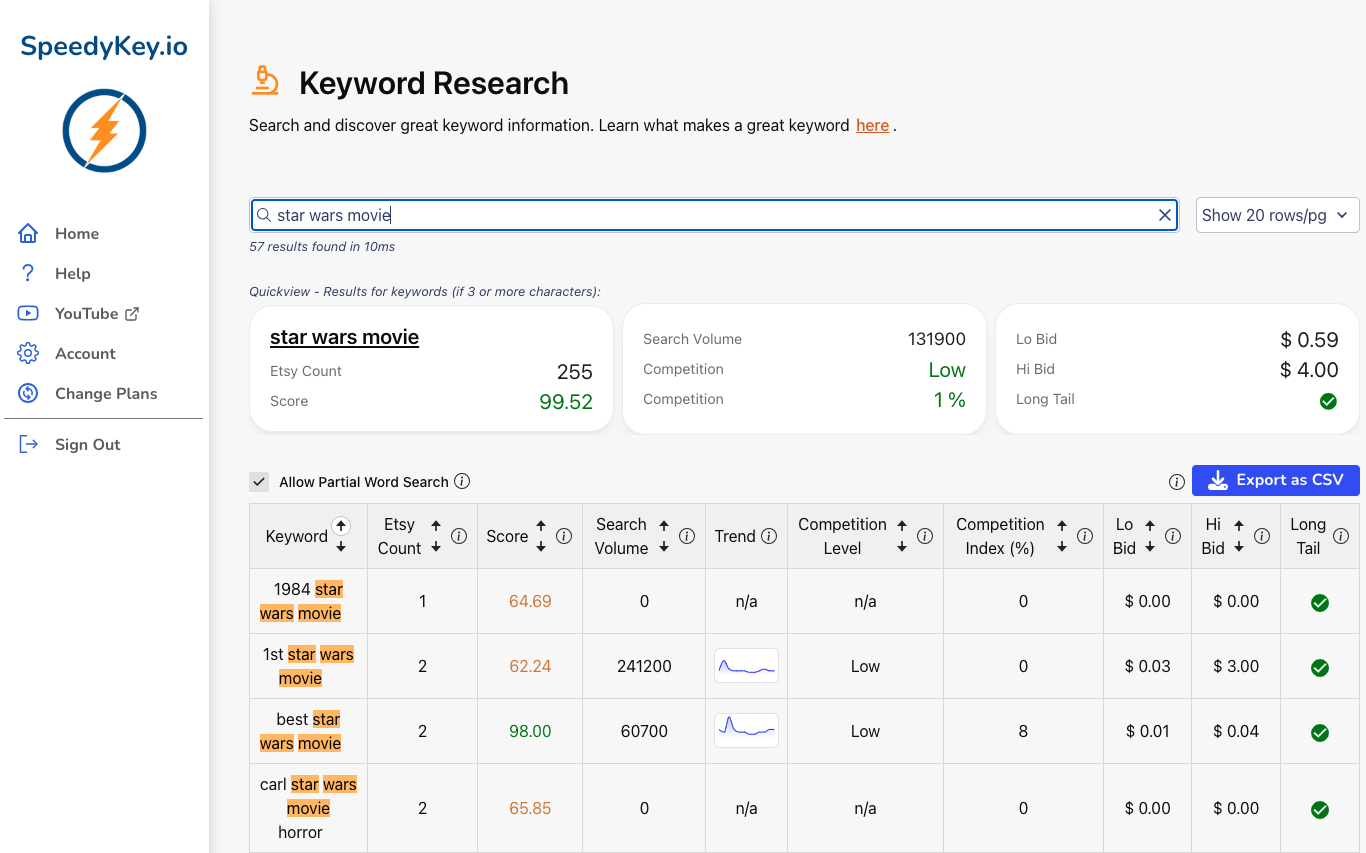
Task: Export results as CSV
Action: 1275,480
